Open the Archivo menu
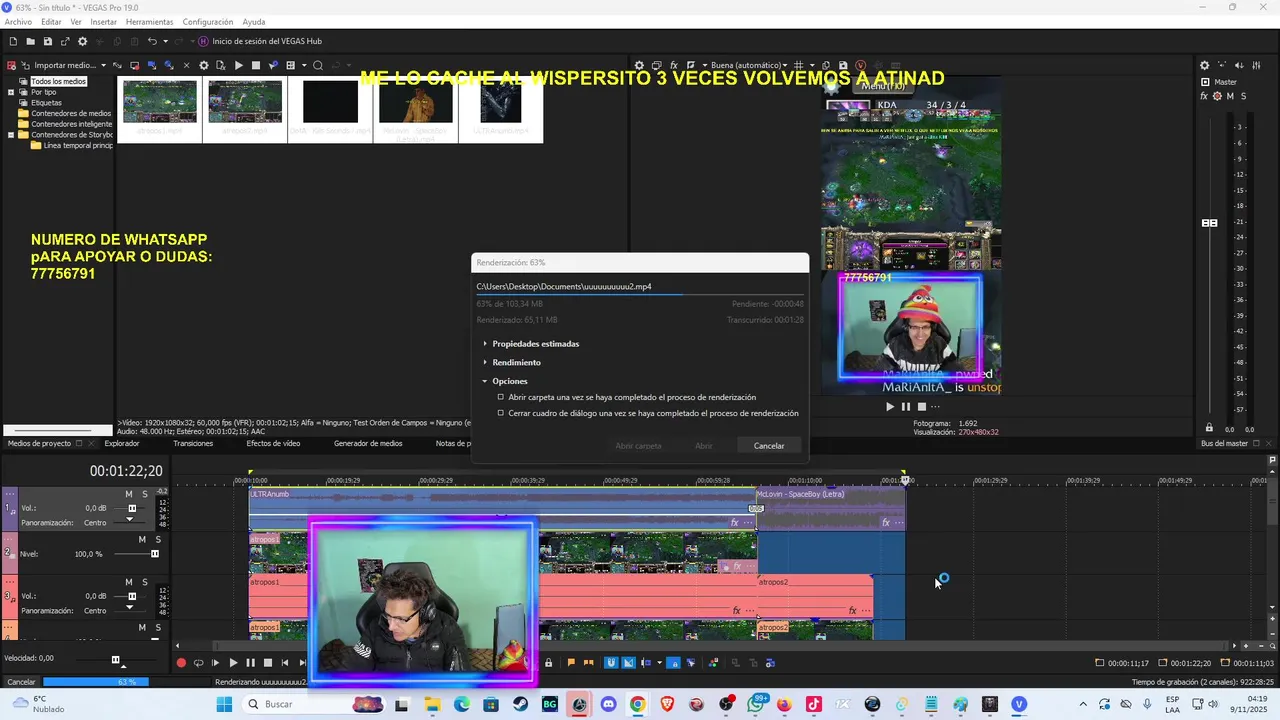The width and height of the screenshot is (1280, 720). (18, 21)
